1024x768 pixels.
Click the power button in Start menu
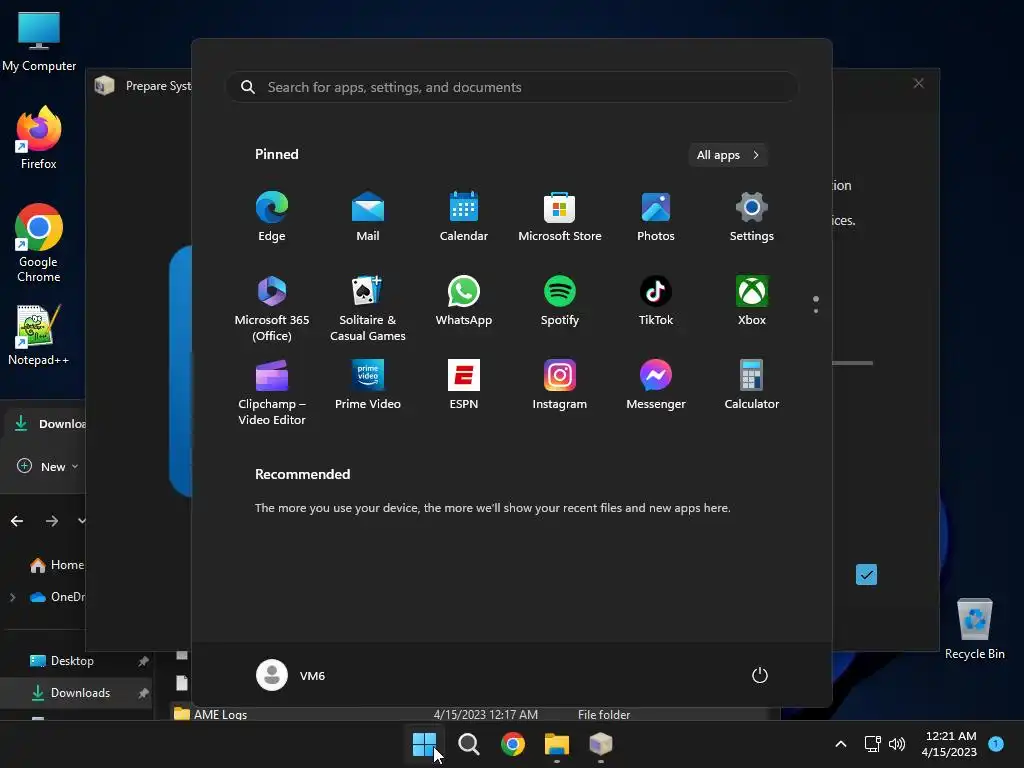[x=760, y=675]
